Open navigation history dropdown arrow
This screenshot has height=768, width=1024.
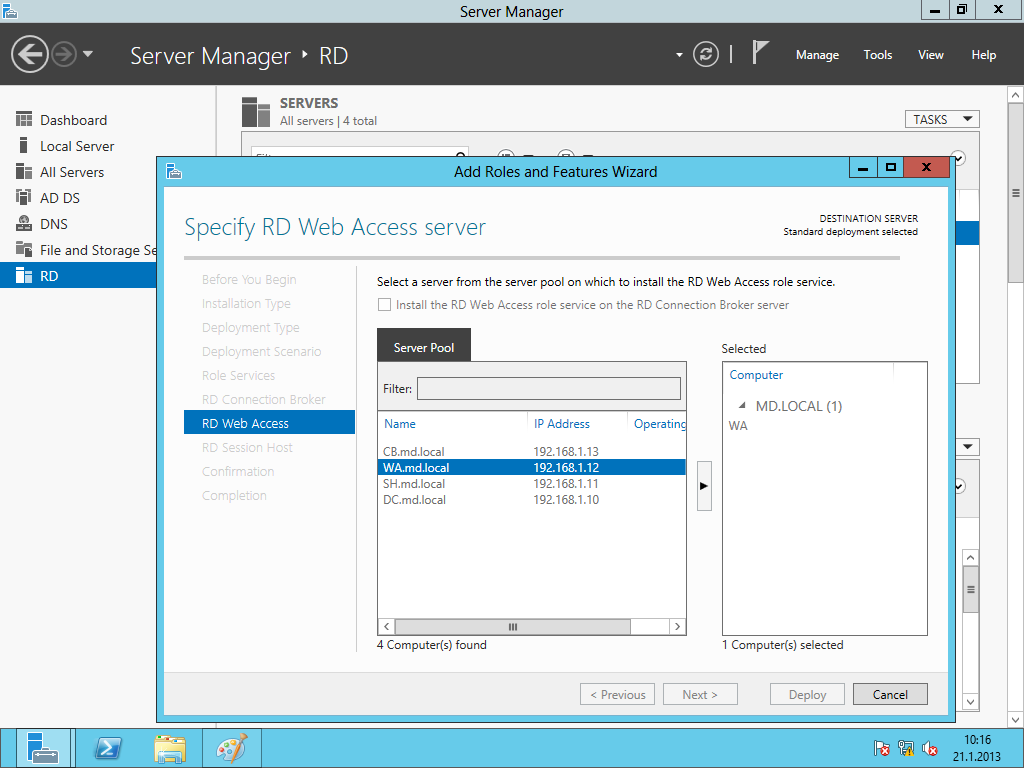(x=88, y=54)
